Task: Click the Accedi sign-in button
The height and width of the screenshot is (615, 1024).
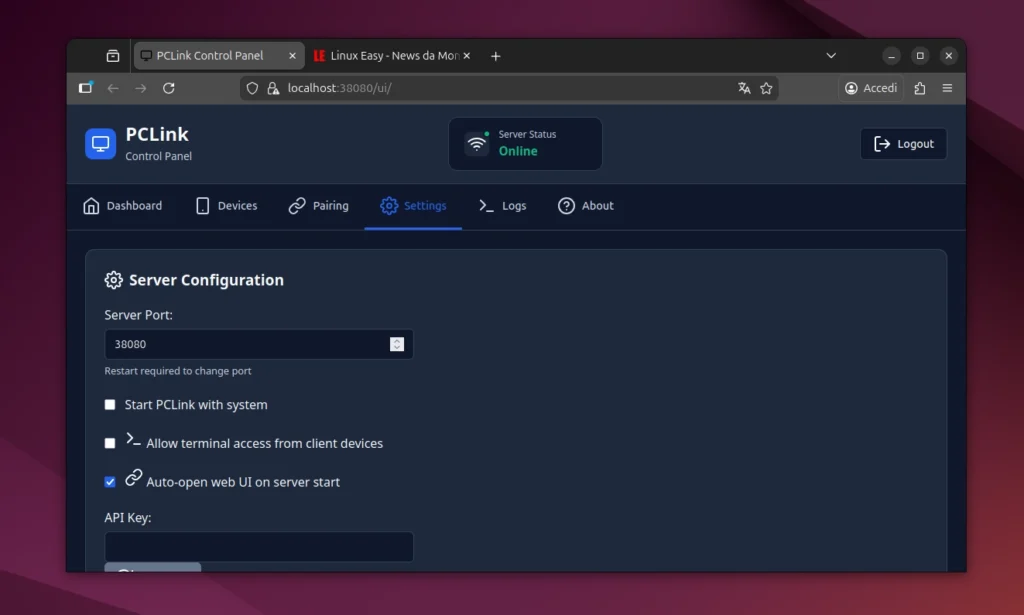Action: [871, 88]
